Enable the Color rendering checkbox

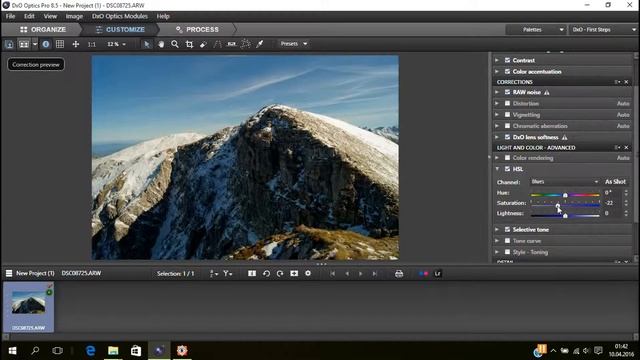click(507, 158)
